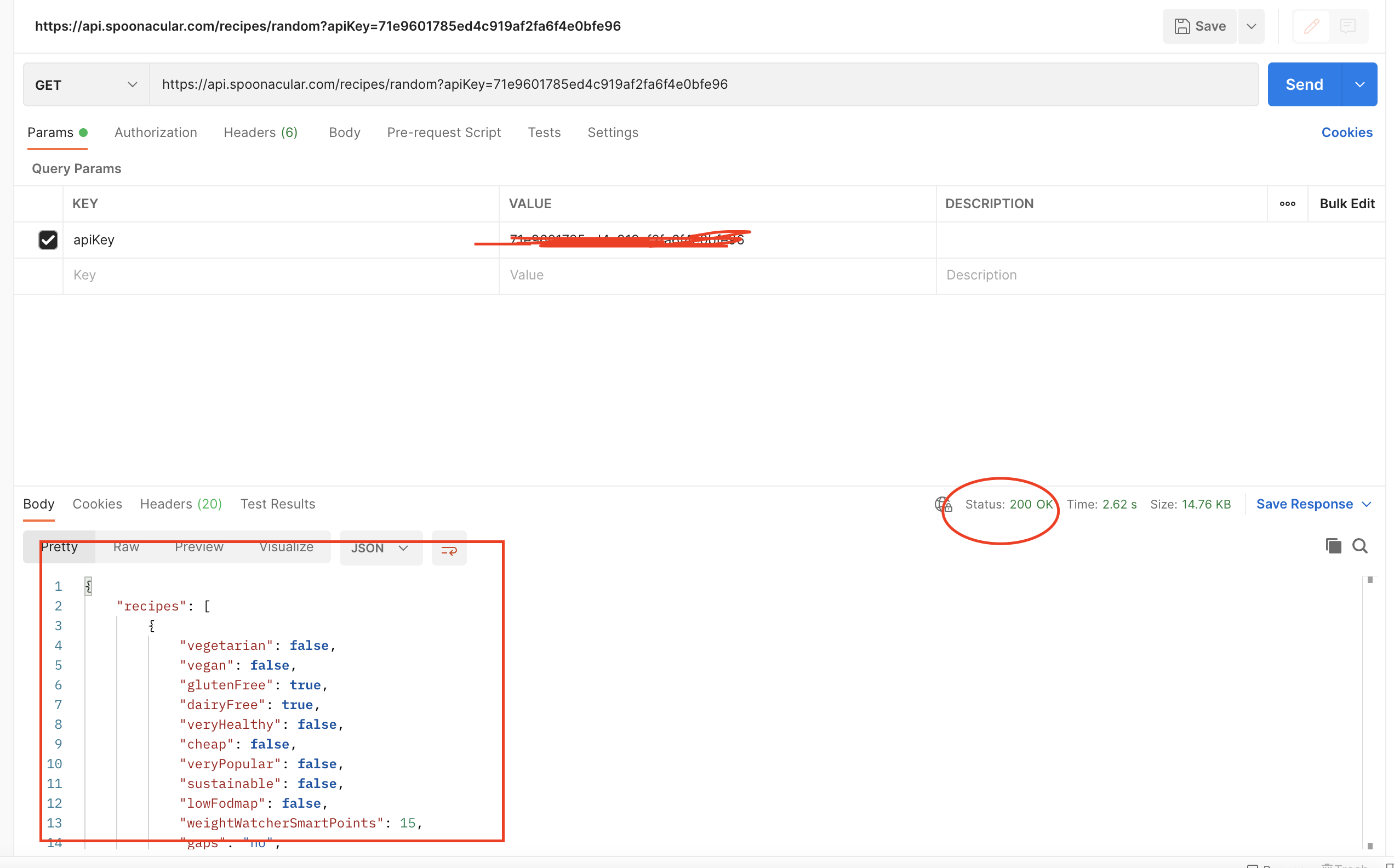Open the Pre-request Script tab
The height and width of the screenshot is (868, 1394).
point(444,133)
